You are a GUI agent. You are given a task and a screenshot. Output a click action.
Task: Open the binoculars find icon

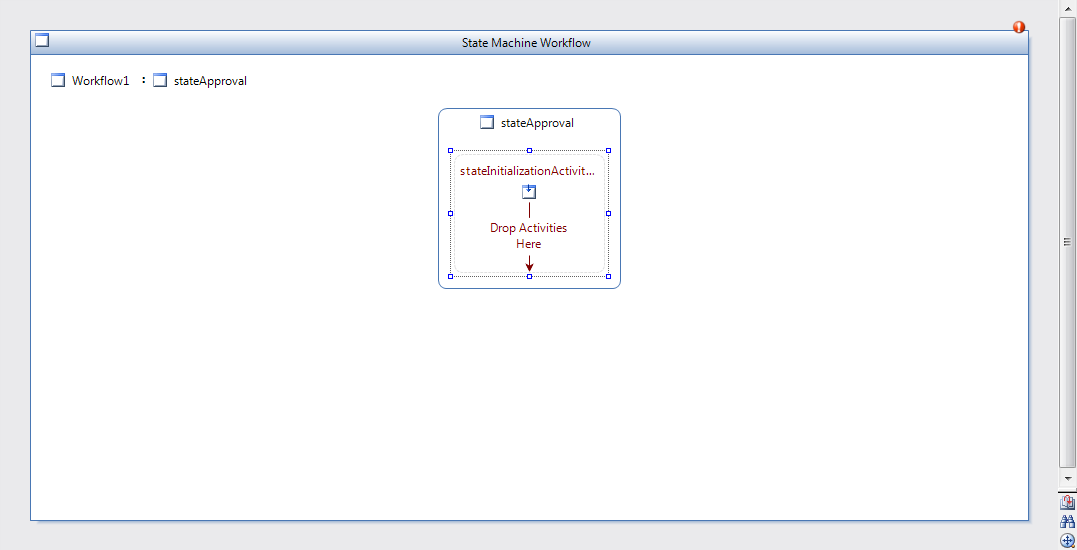tap(1067, 521)
